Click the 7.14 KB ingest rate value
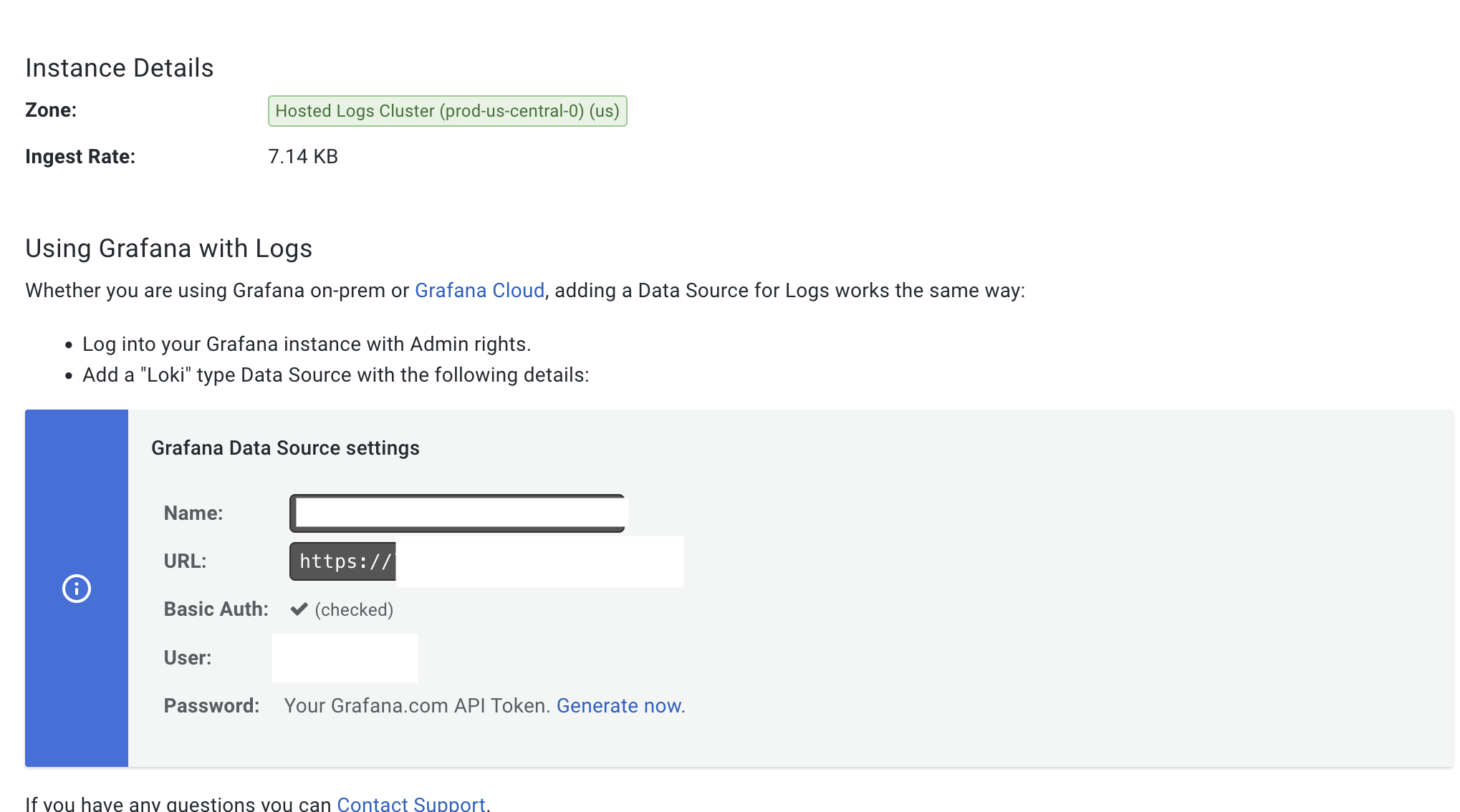The image size is (1460, 812). coord(303,157)
